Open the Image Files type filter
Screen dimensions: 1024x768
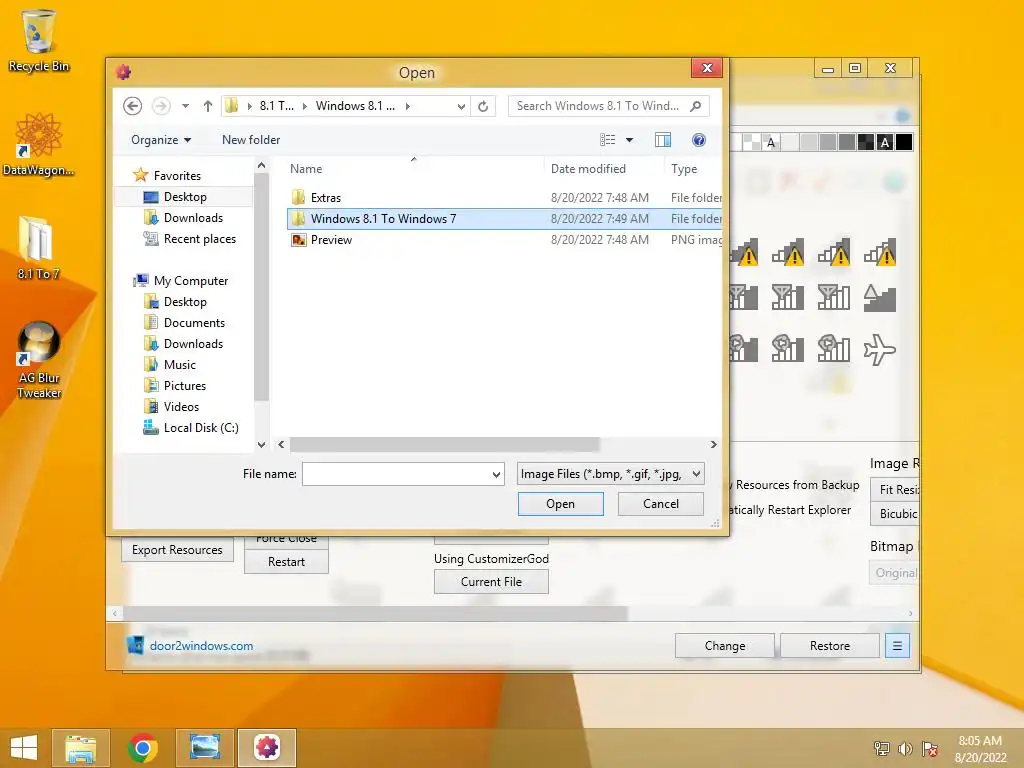point(611,474)
